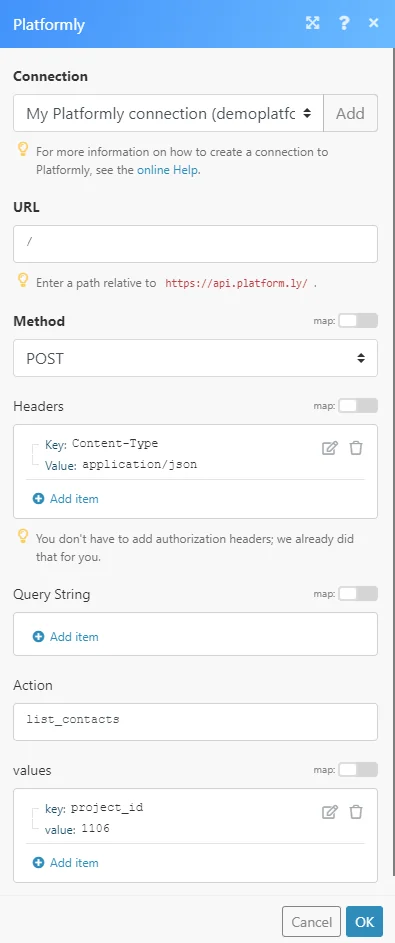Confirm with the OK button
The height and width of the screenshot is (943, 395).
coord(364,921)
